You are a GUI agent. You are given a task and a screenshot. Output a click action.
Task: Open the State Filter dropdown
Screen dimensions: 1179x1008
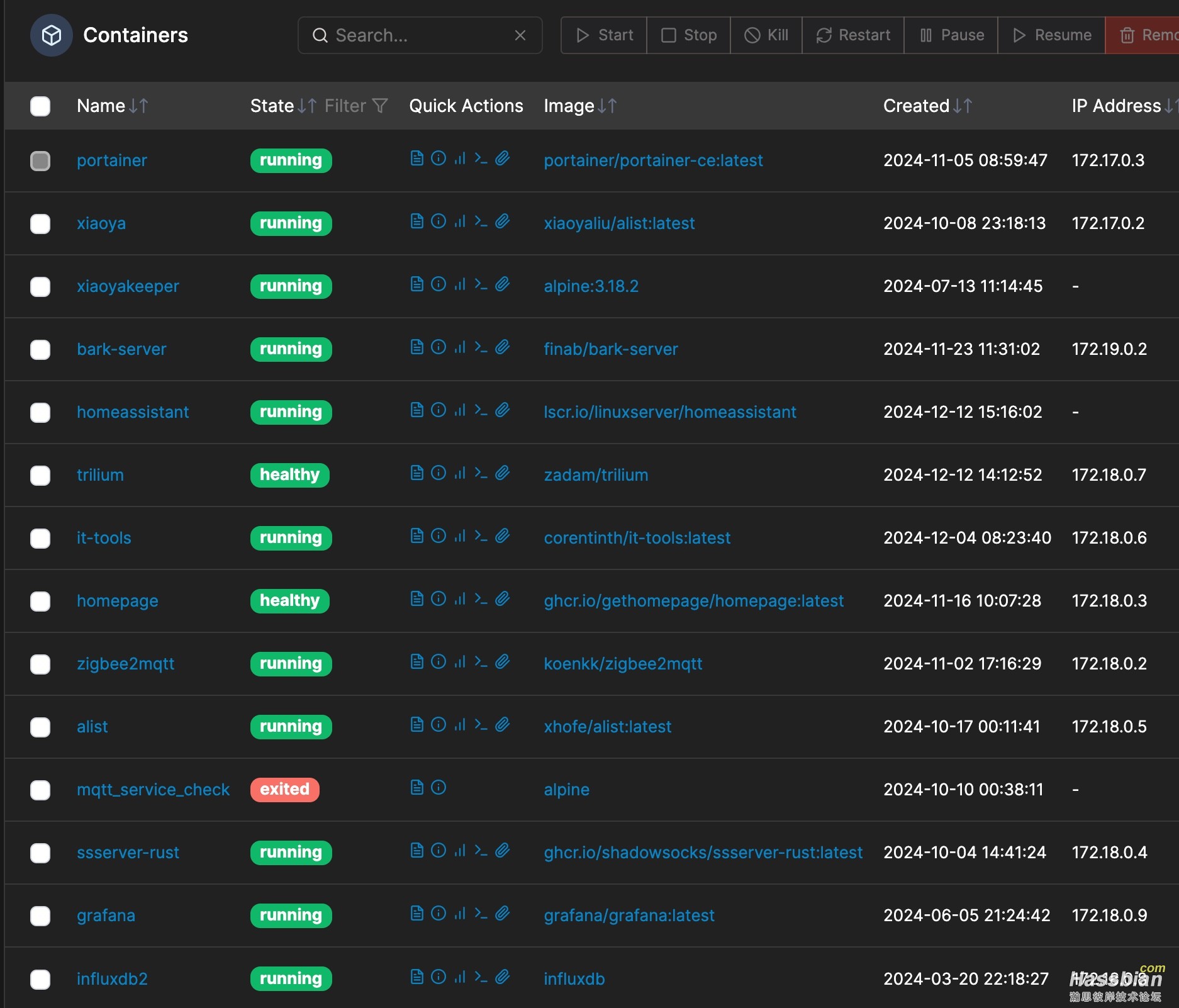click(356, 106)
